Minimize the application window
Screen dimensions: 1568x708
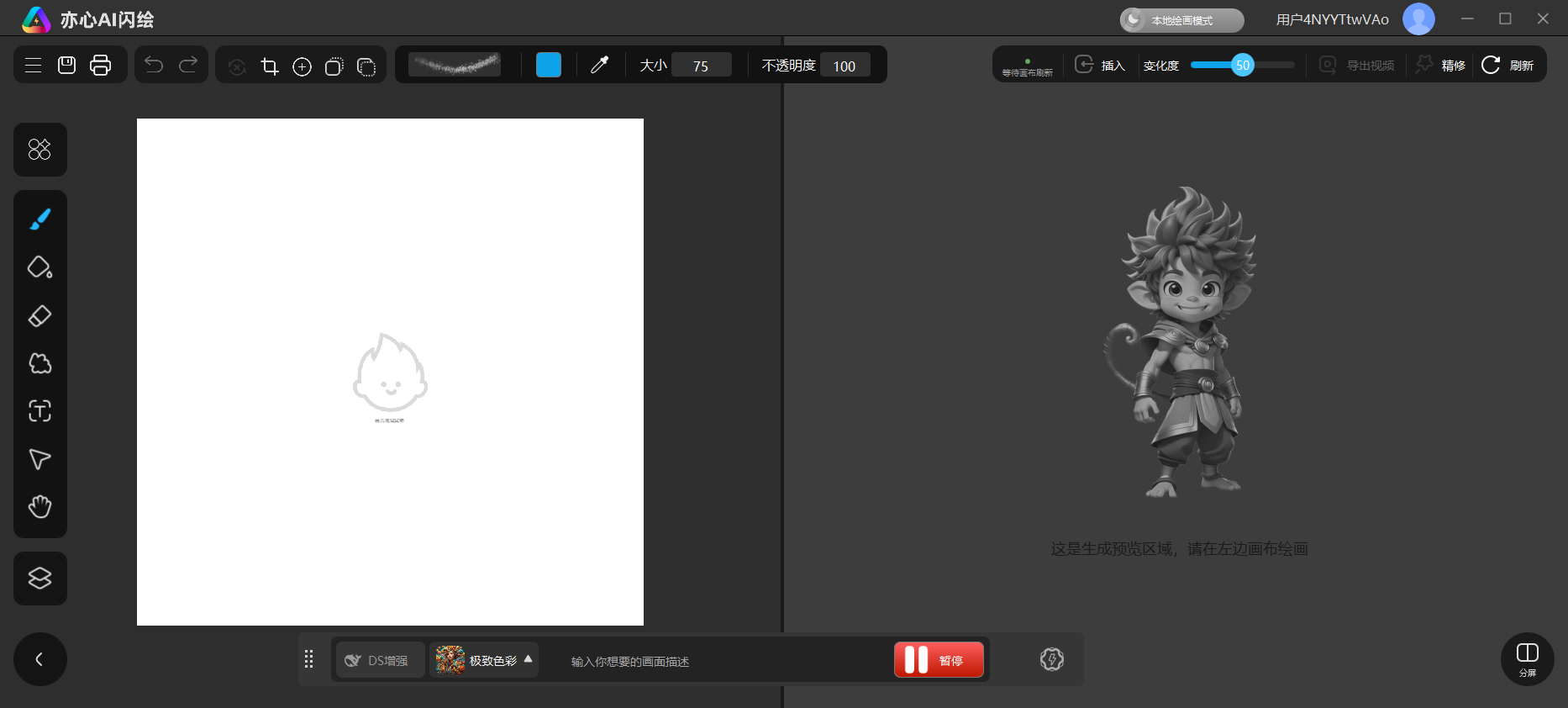[1467, 18]
